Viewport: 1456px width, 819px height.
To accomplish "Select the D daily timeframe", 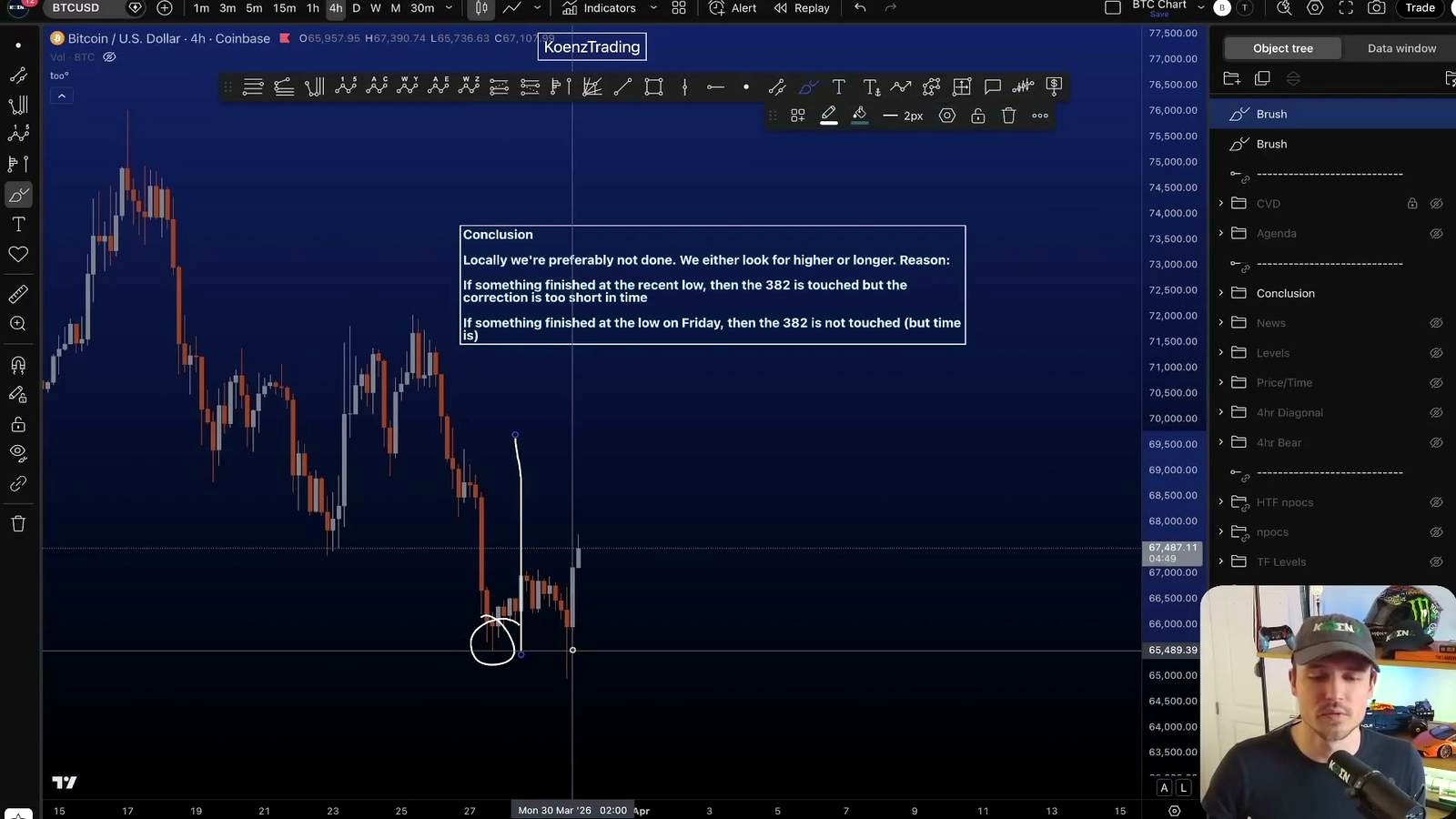I will tap(356, 8).
